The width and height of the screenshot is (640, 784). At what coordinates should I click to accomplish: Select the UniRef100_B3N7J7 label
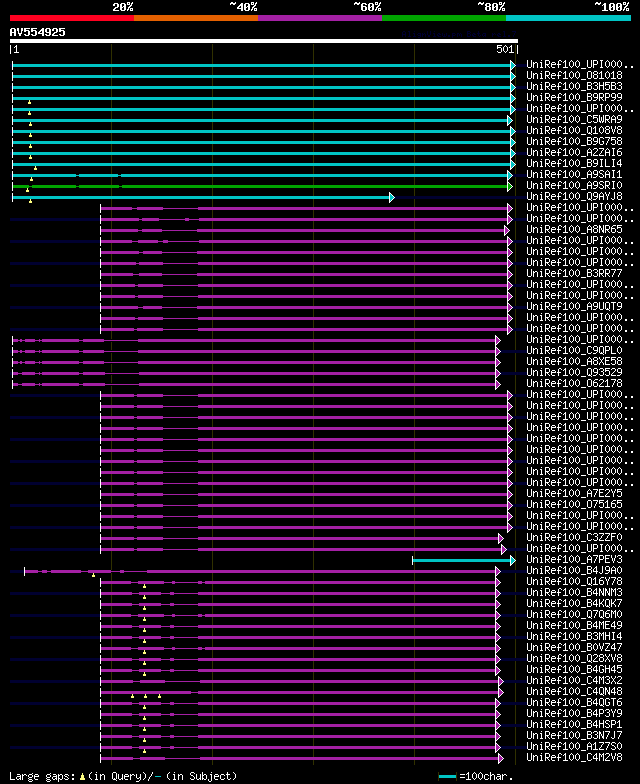(574, 736)
